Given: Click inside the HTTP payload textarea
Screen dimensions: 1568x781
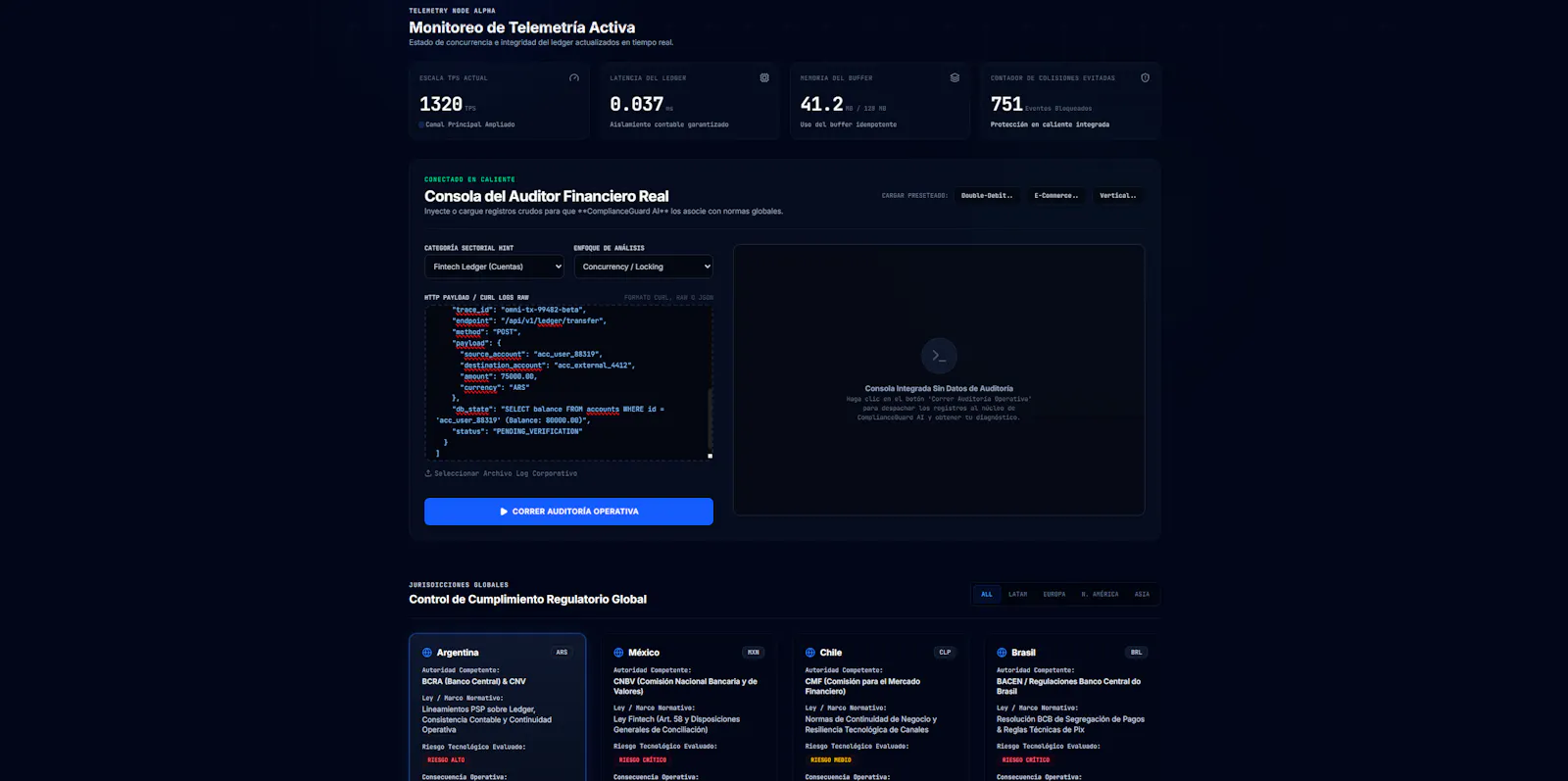Looking at the screenshot, I should [566, 381].
